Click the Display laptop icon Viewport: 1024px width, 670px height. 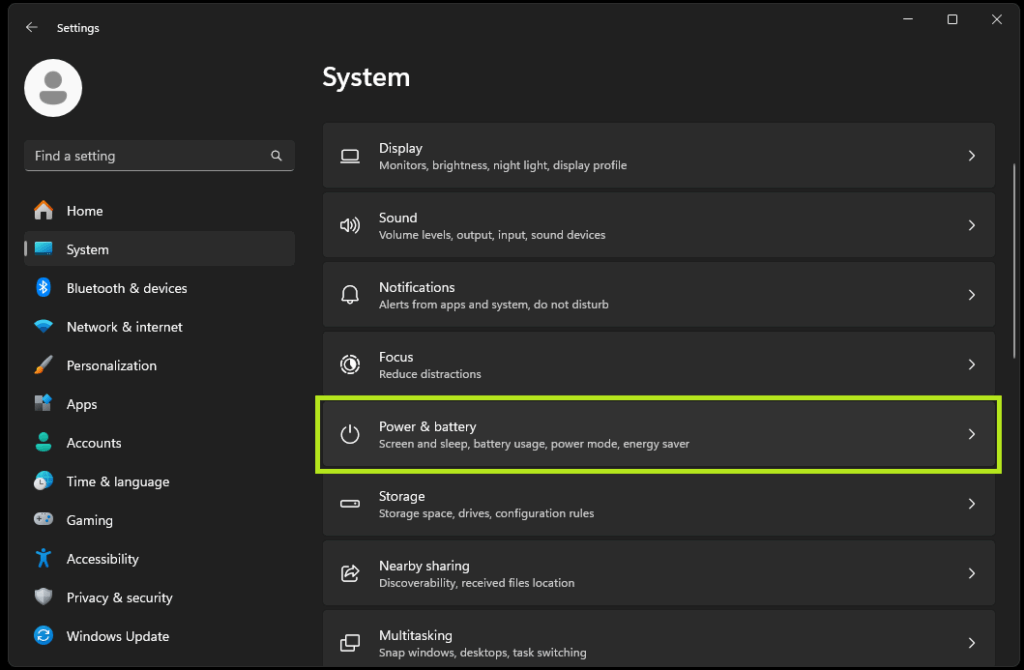coord(350,156)
